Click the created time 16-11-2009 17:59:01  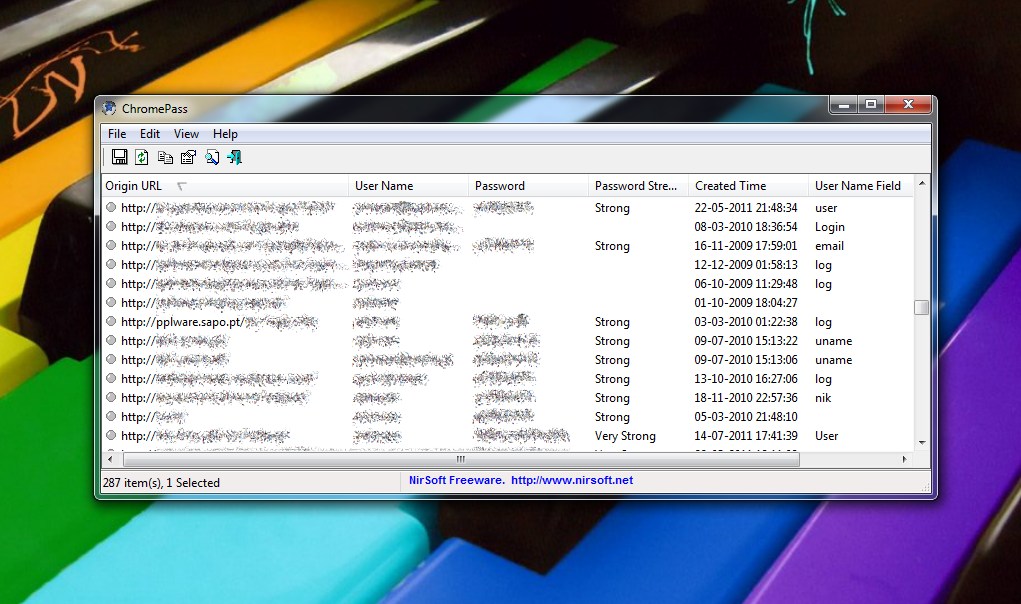(x=746, y=245)
